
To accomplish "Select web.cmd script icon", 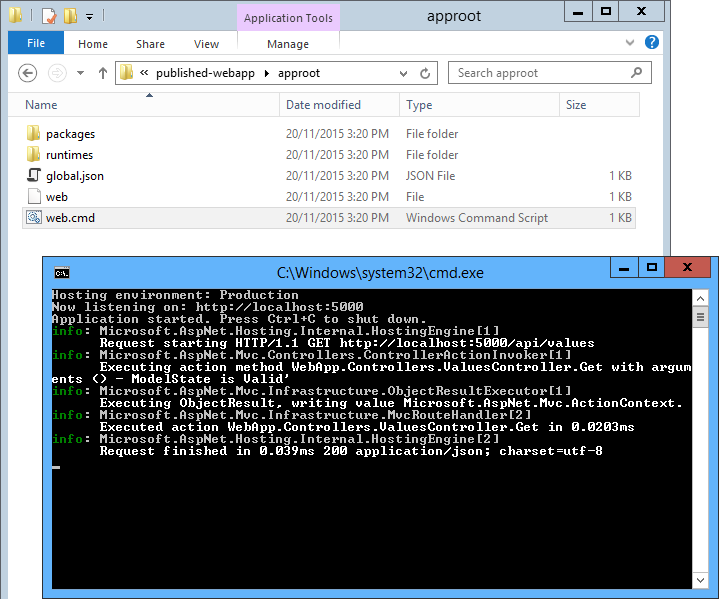I will [34, 217].
